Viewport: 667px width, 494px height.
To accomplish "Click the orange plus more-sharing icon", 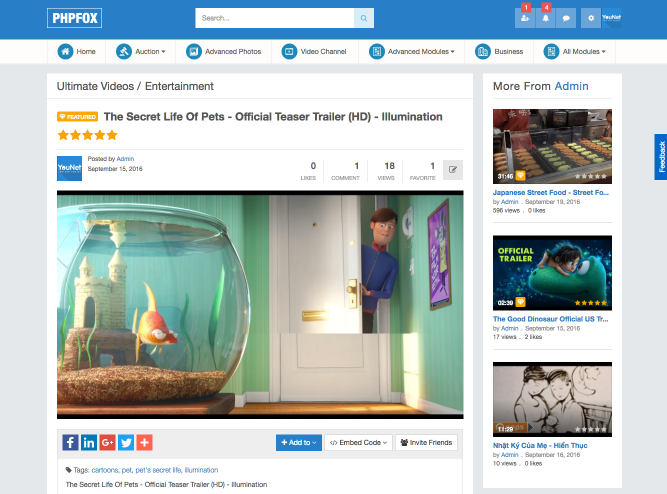I will 145,443.
